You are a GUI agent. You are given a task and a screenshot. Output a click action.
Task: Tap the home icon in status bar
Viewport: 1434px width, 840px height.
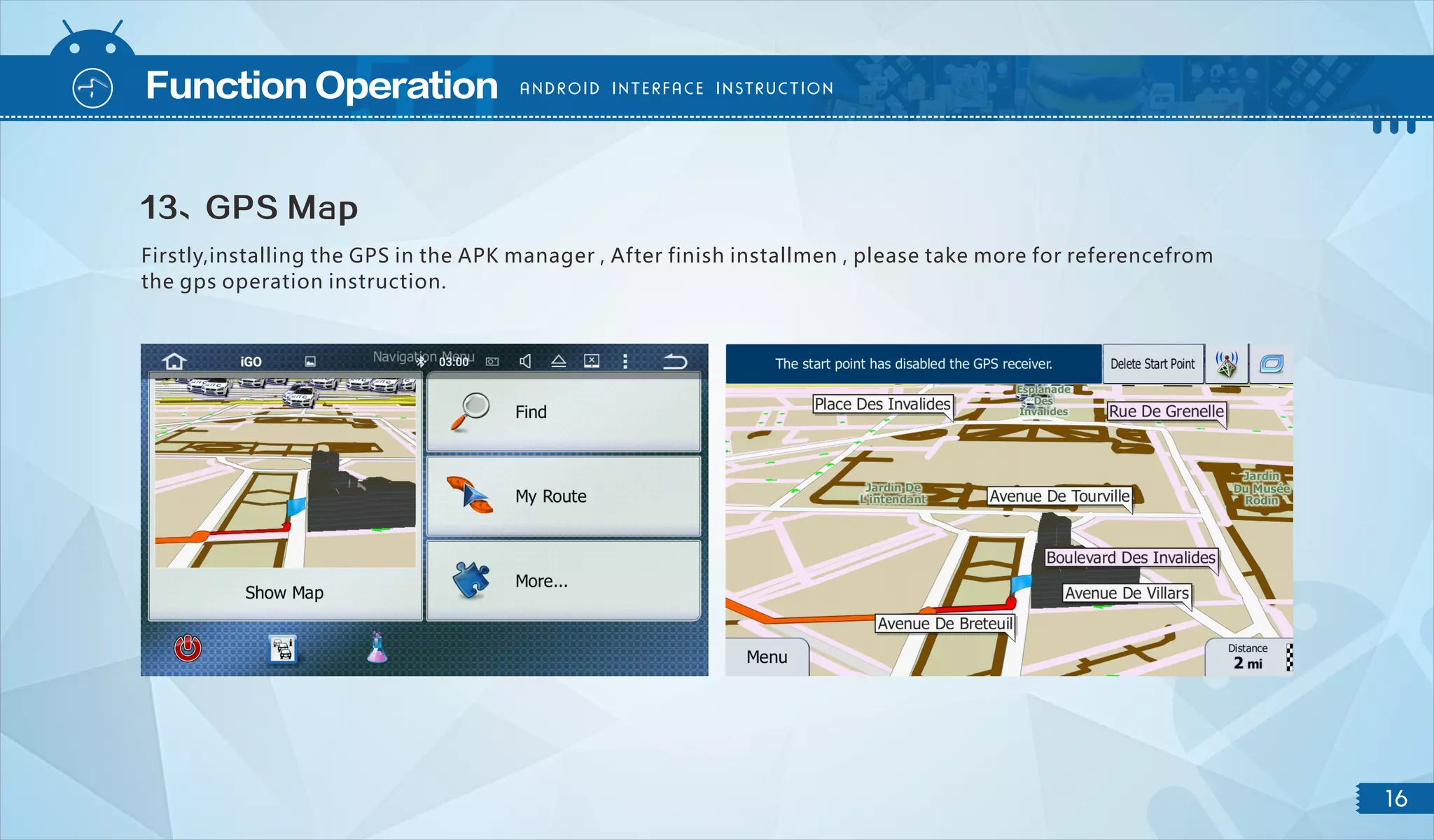coord(174,361)
